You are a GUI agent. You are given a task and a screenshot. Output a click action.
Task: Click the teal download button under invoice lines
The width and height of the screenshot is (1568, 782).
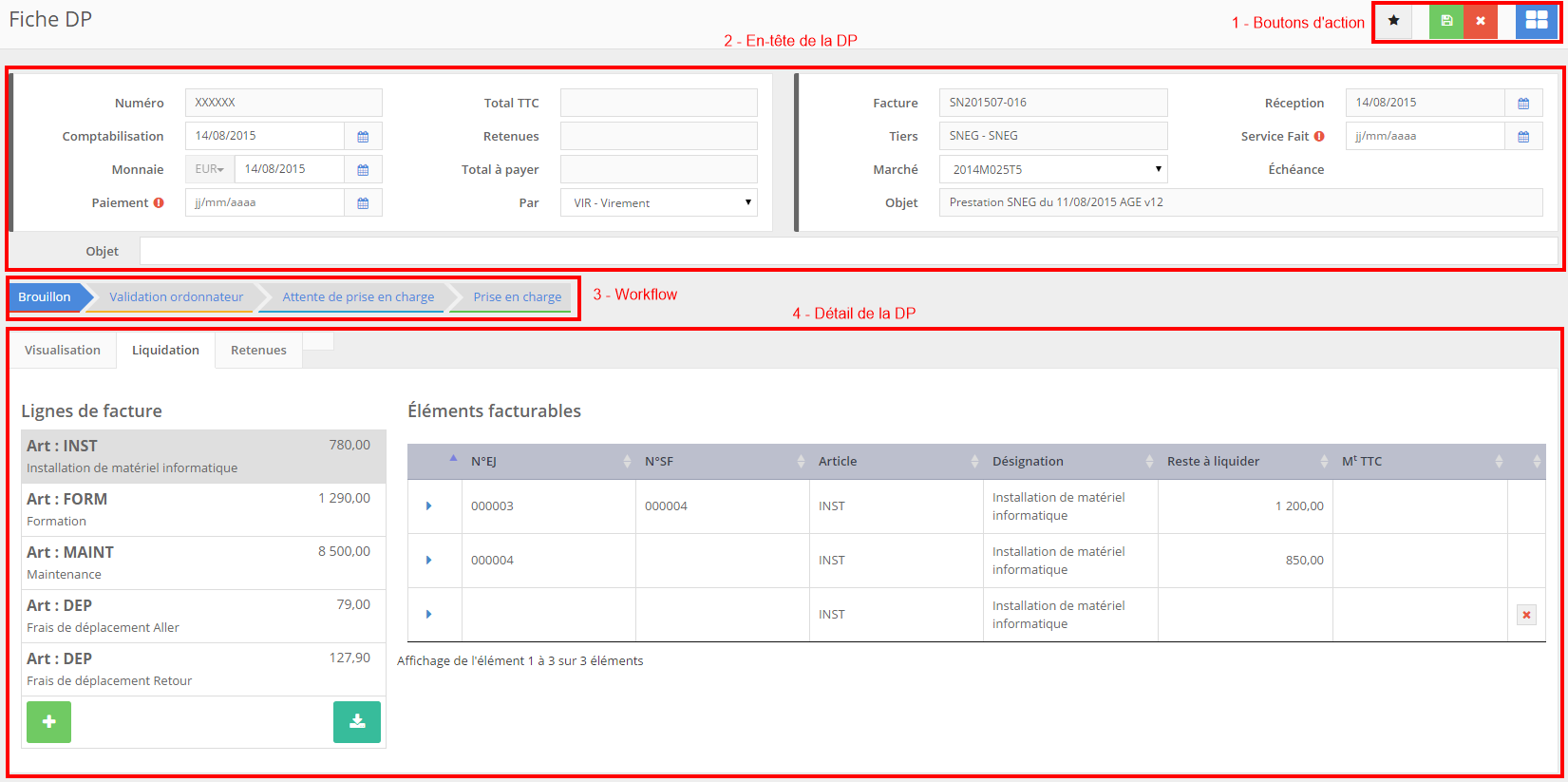pyautogui.click(x=357, y=722)
